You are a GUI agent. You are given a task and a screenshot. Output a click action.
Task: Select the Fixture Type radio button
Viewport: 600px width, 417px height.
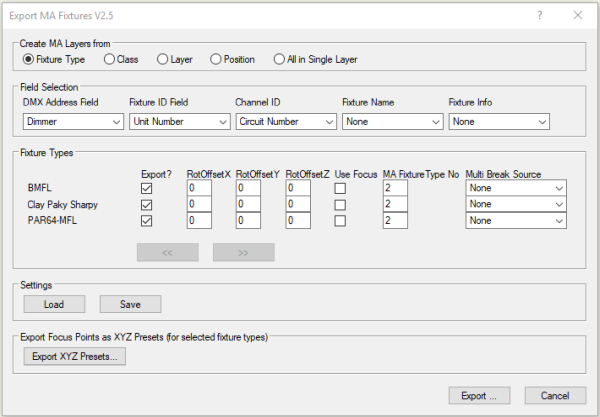29,60
